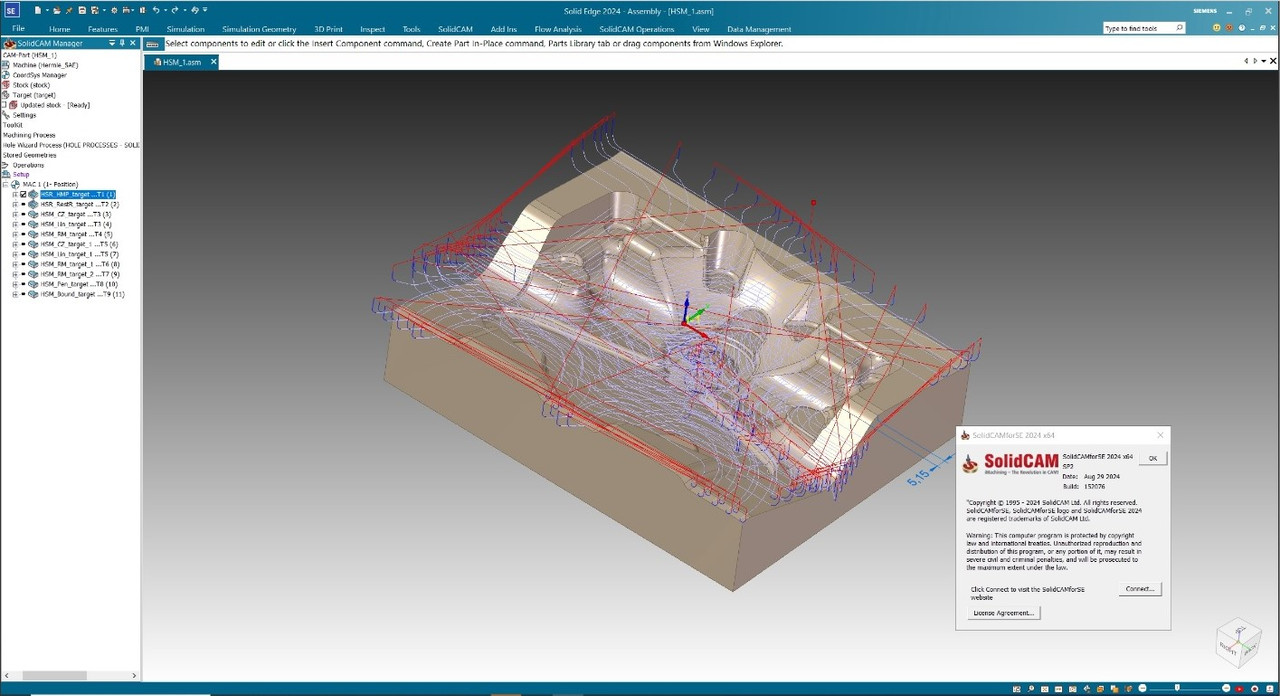Expand the HSM_CZ_target_1 T5 (6) node

pos(14,244)
